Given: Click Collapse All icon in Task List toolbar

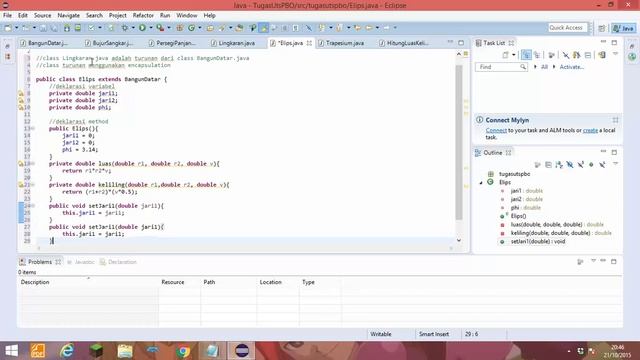Looking at the screenshot, I should click(x=588, y=55).
